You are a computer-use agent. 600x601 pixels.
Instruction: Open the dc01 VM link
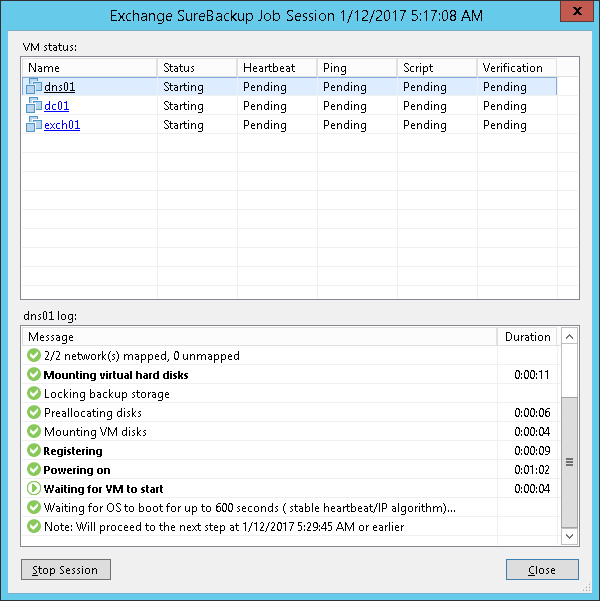coord(56,106)
